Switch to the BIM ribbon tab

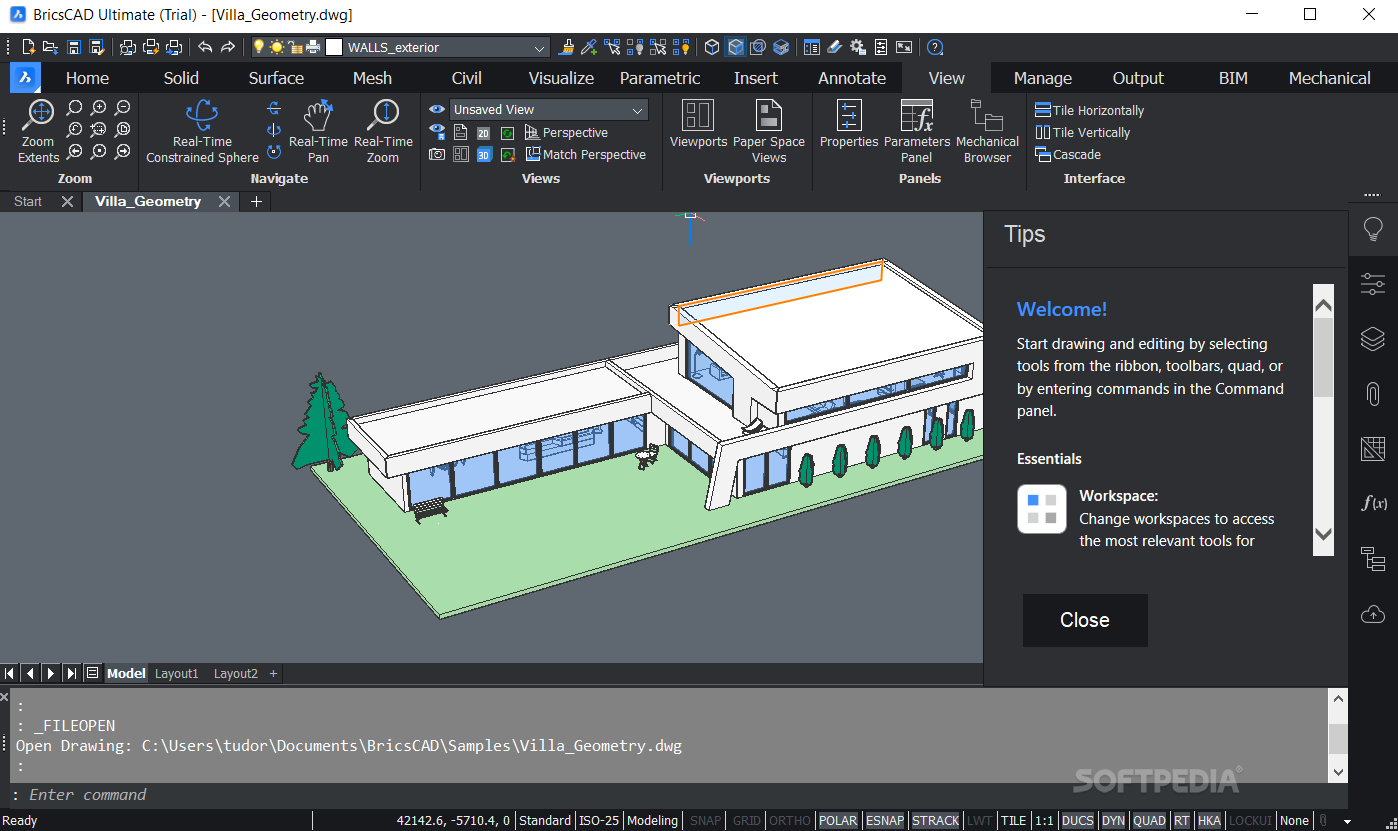(1233, 78)
